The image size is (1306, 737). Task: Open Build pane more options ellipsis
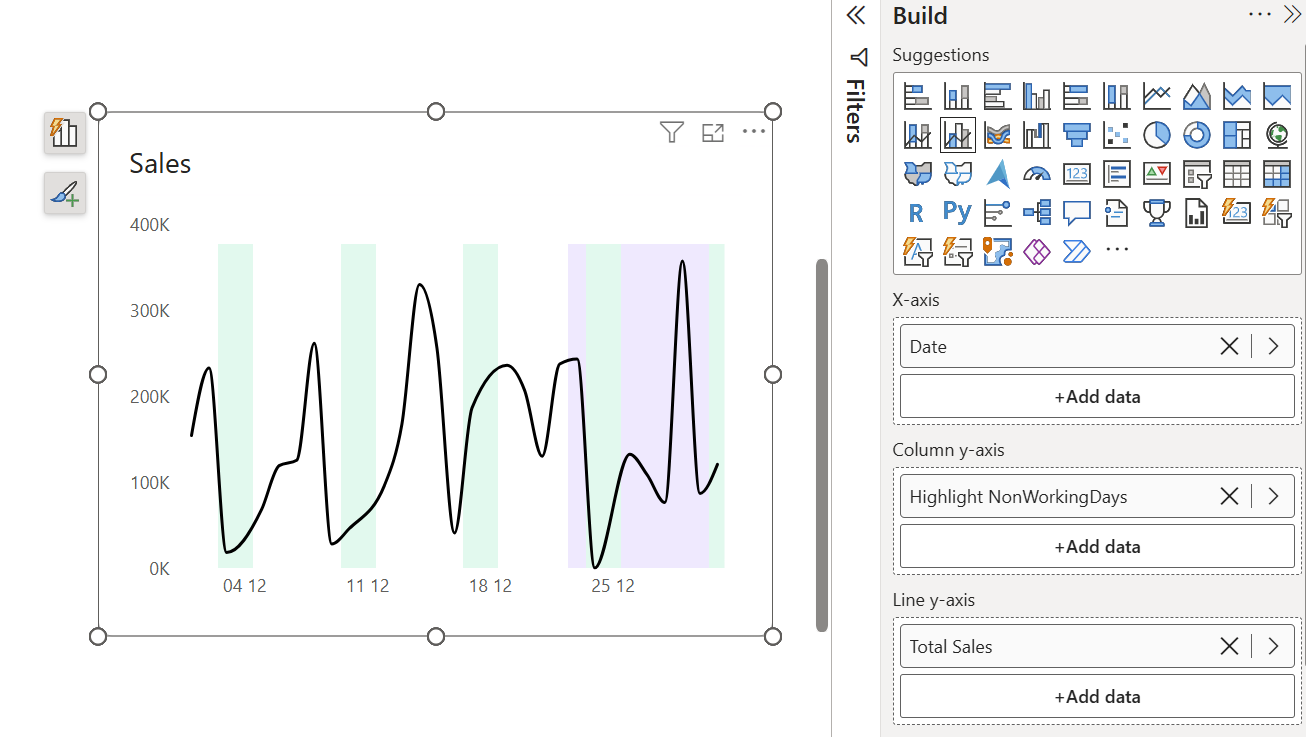1260,15
